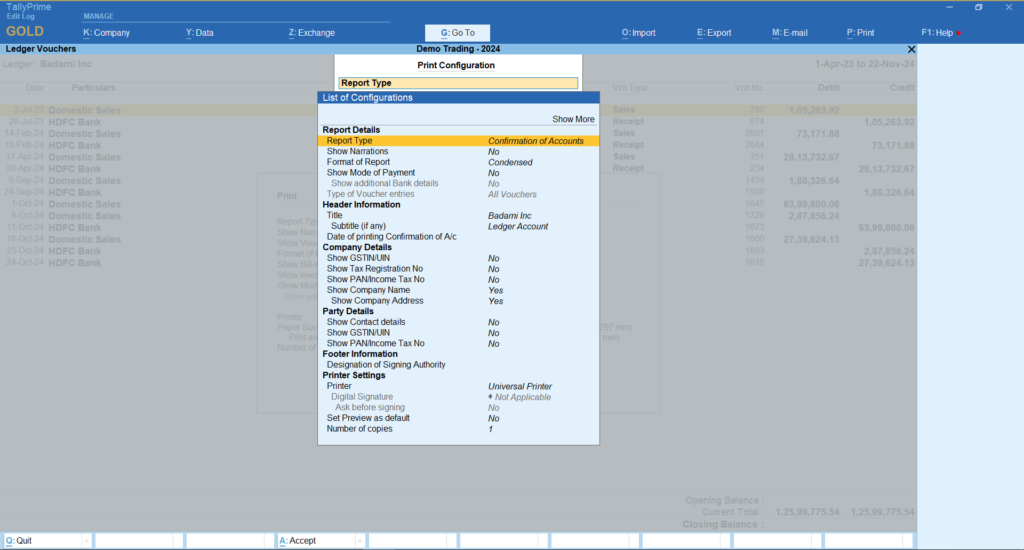Click the restore window icon in title bar
Screen dimensions: 1024x550
pos(978,8)
